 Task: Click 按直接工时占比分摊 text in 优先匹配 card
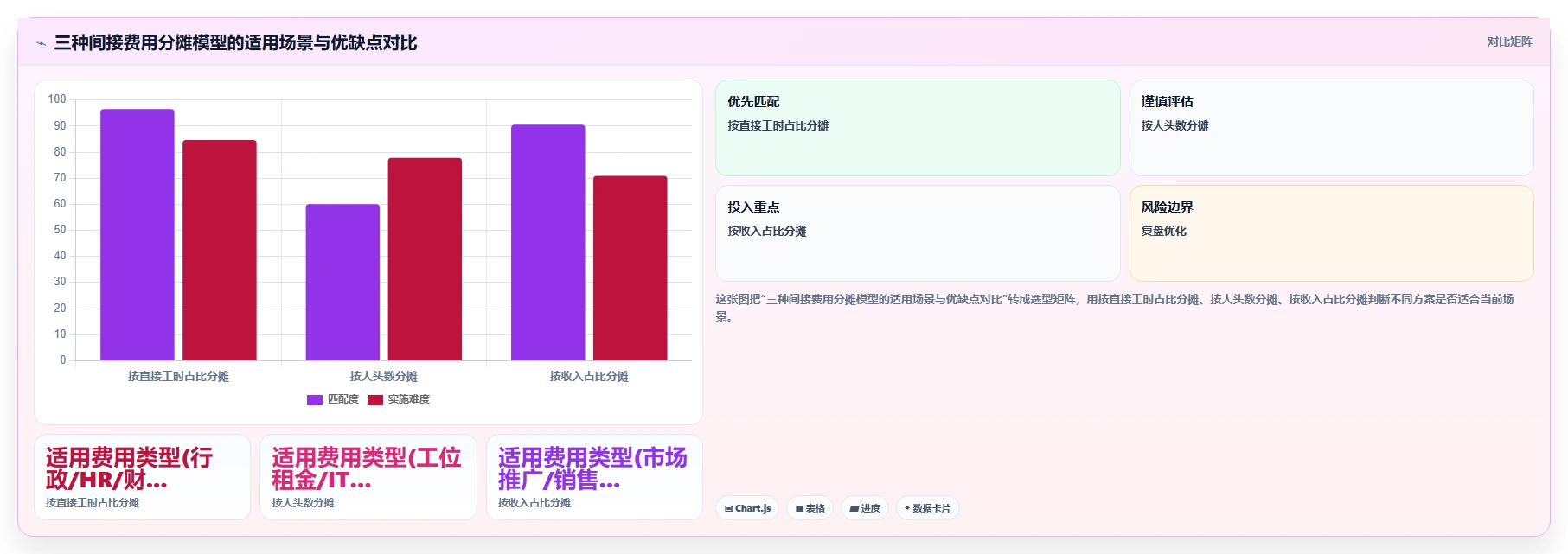(778, 125)
